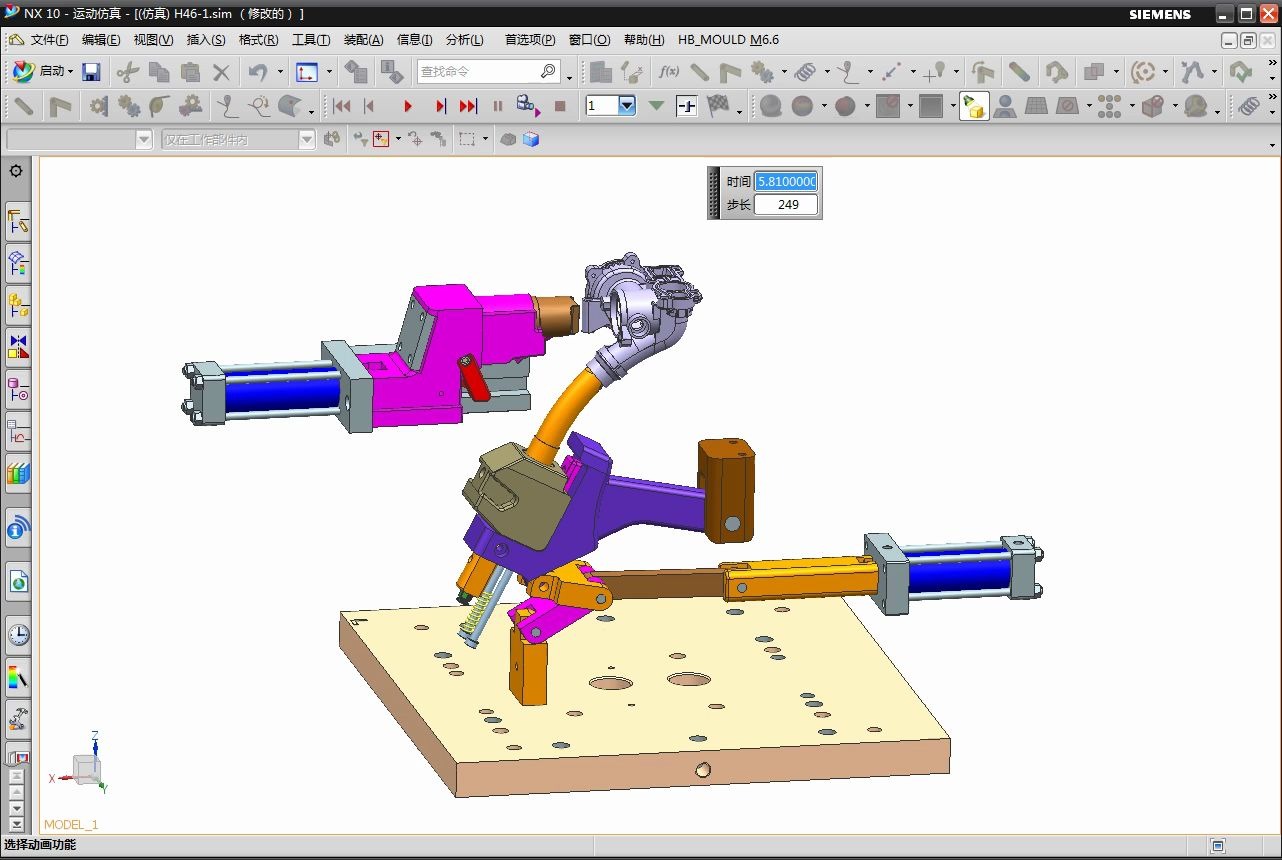The image size is (1282, 860).
Task: Click the gray solid body icon
Action: 508,140
